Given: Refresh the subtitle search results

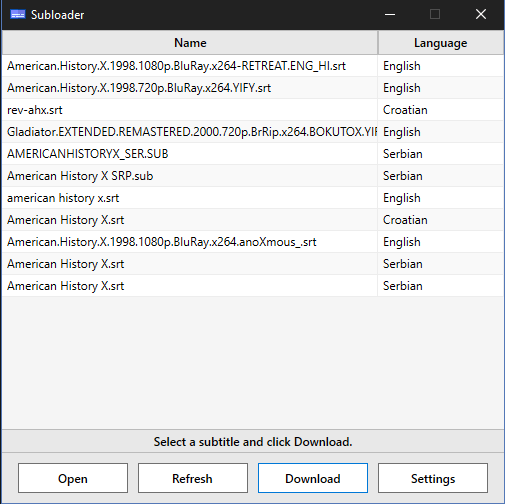Looking at the screenshot, I should [x=193, y=478].
